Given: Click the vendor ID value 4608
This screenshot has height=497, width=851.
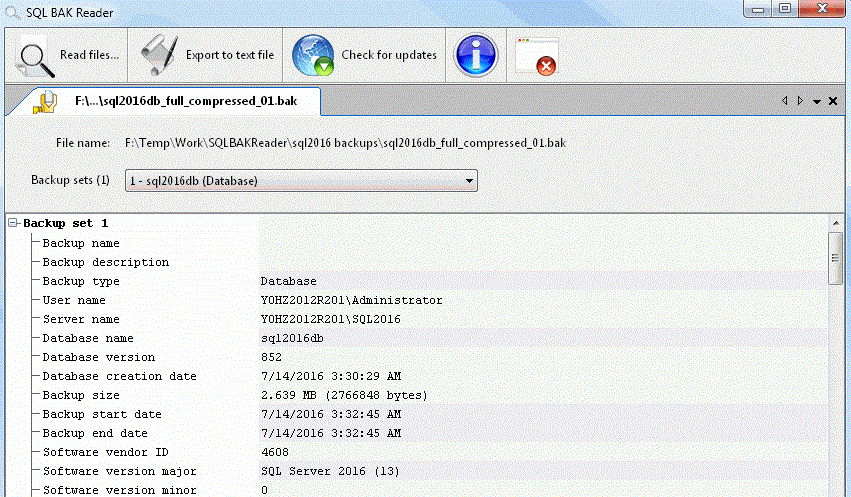Looking at the screenshot, I should point(275,452).
